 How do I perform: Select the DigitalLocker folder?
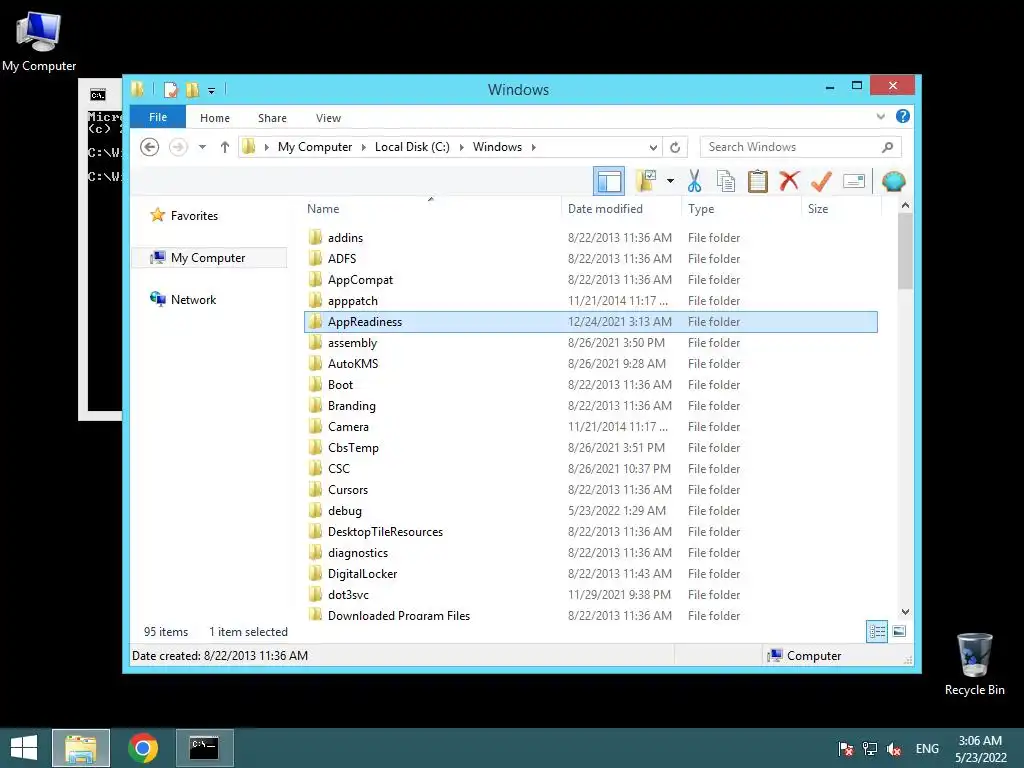pos(591,573)
